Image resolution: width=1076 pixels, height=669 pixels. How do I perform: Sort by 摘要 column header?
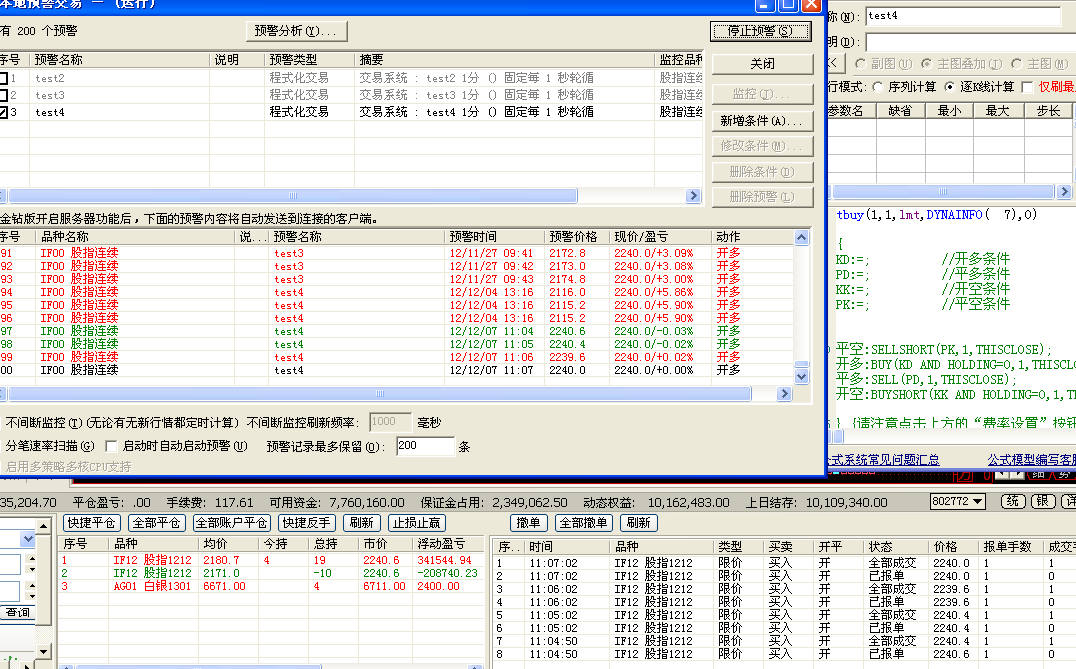point(504,60)
